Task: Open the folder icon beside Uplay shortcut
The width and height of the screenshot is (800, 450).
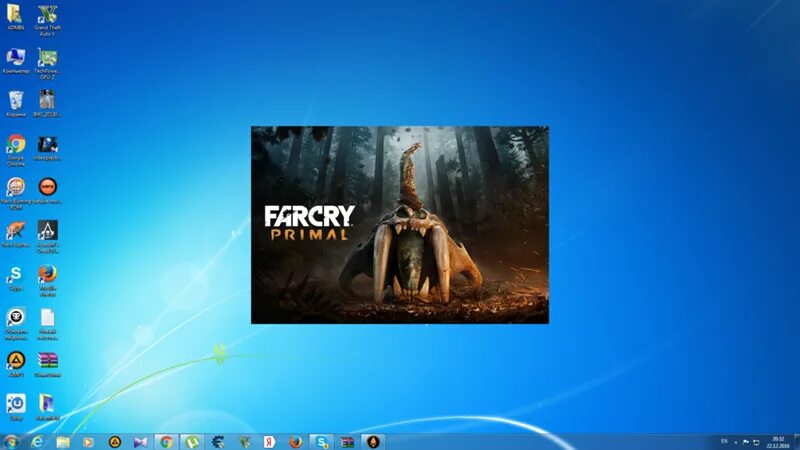Action: click(x=47, y=408)
